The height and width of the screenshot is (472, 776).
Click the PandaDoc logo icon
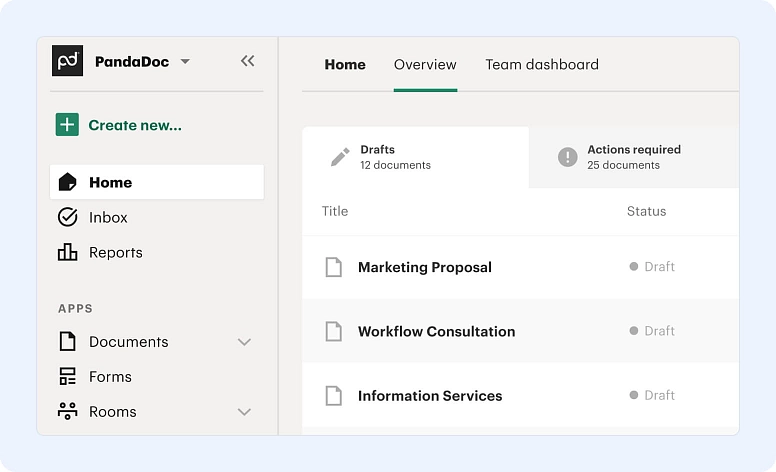point(68,61)
